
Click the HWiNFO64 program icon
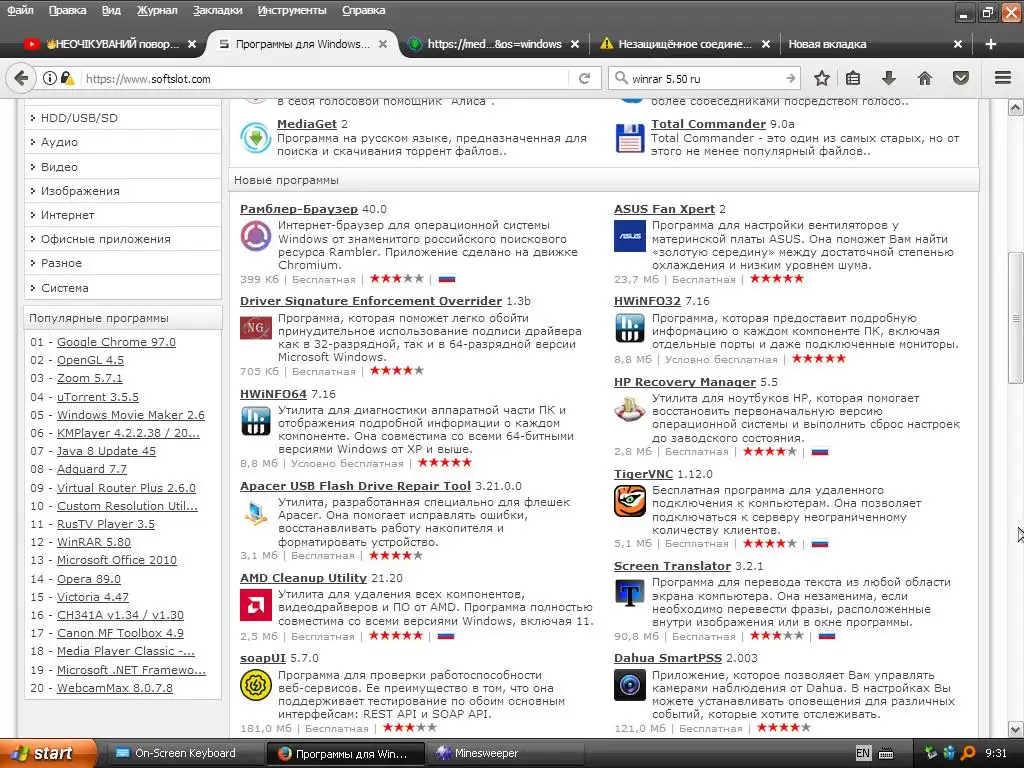click(255, 421)
